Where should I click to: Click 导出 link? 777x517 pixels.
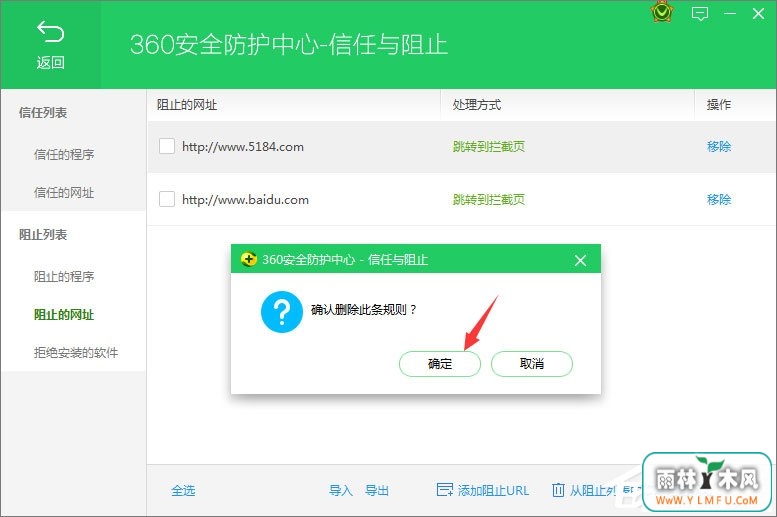(377, 490)
